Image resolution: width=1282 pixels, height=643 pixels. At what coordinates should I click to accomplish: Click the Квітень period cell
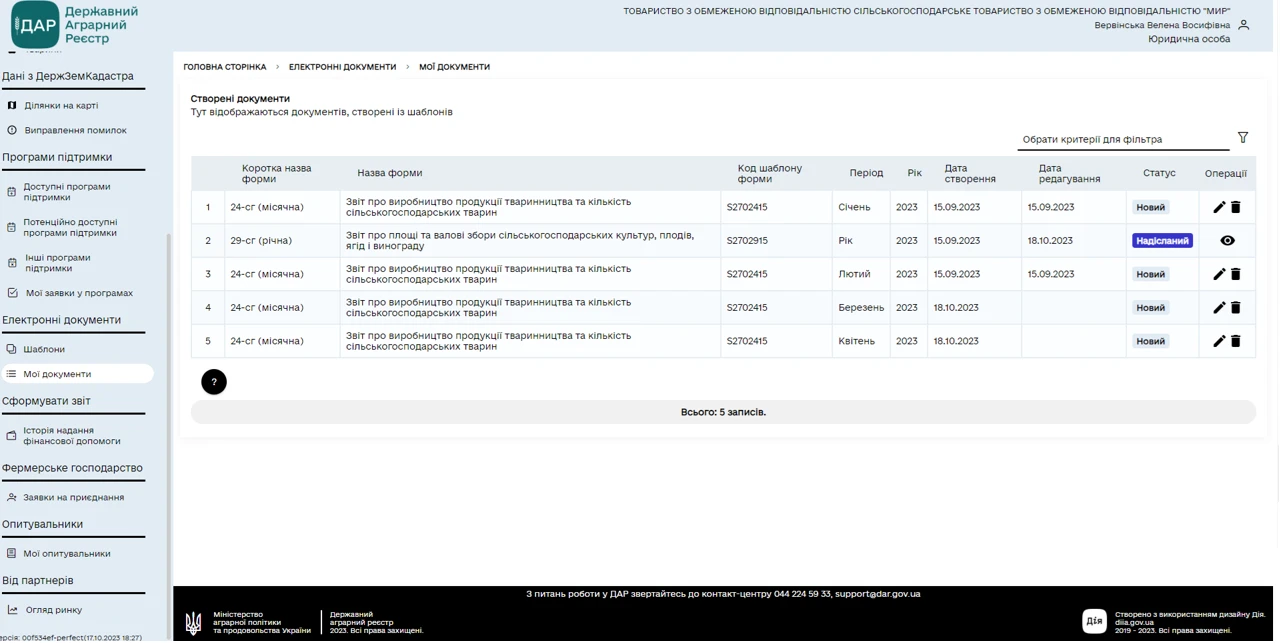pyautogui.click(x=859, y=342)
